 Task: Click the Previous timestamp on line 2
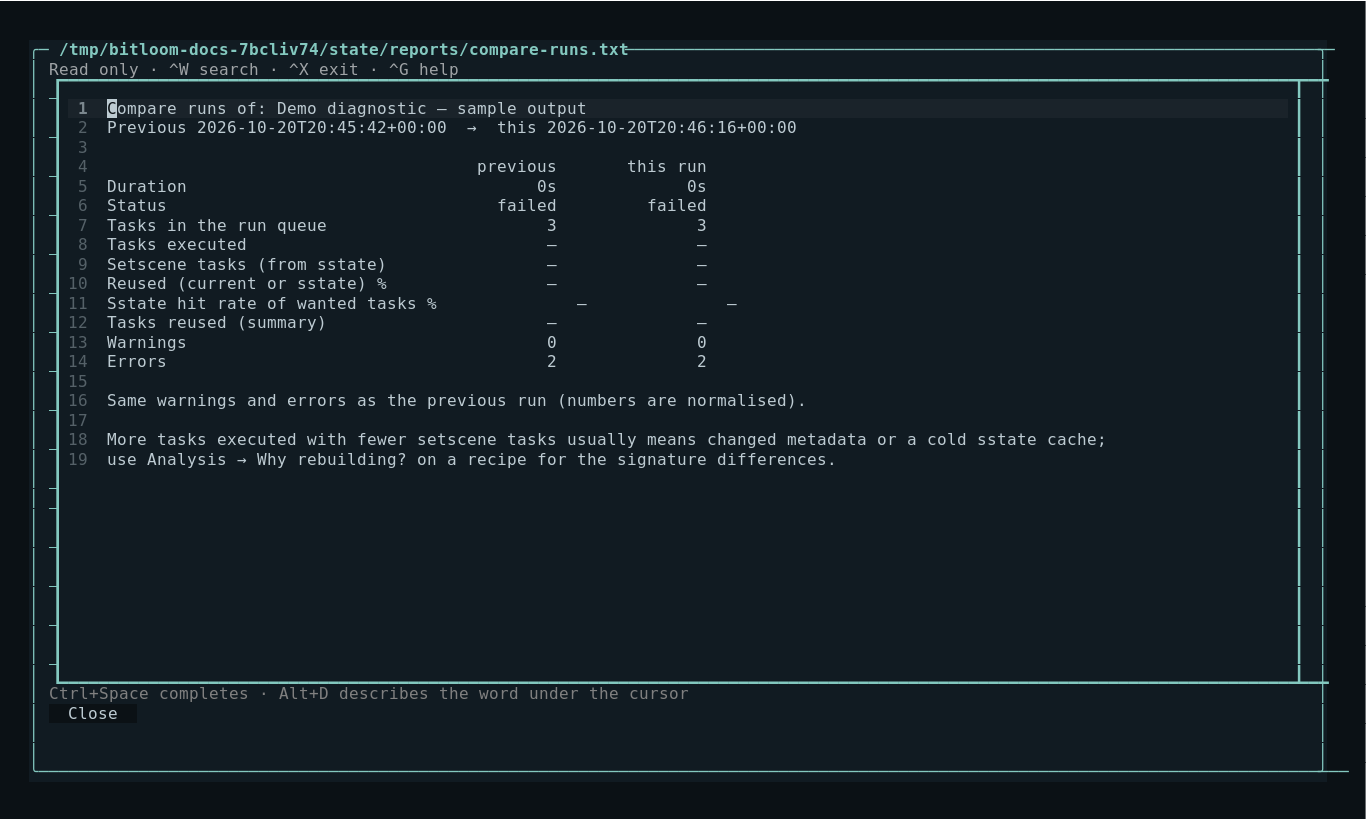[322, 128]
